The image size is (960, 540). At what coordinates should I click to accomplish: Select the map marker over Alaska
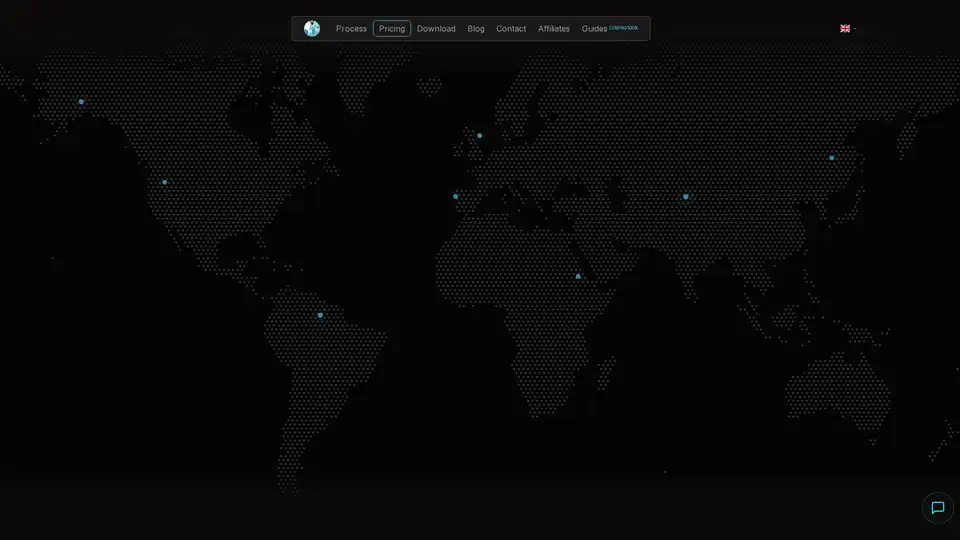coord(82,102)
